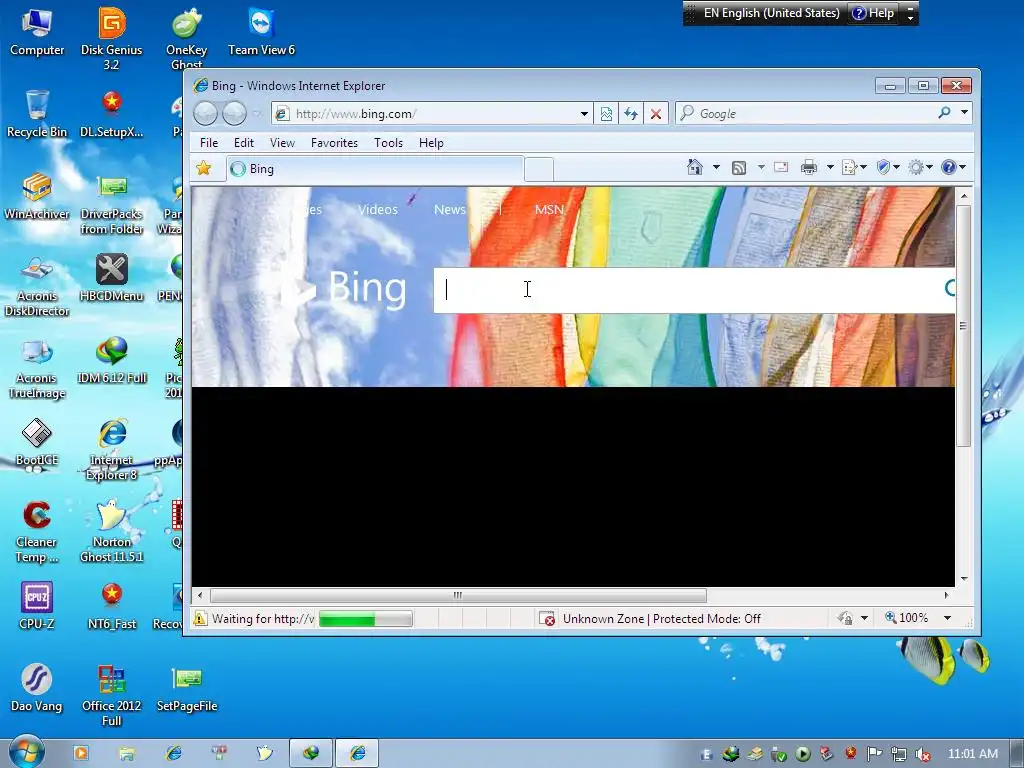Click the IE Forward navigation button

click(x=234, y=114)
